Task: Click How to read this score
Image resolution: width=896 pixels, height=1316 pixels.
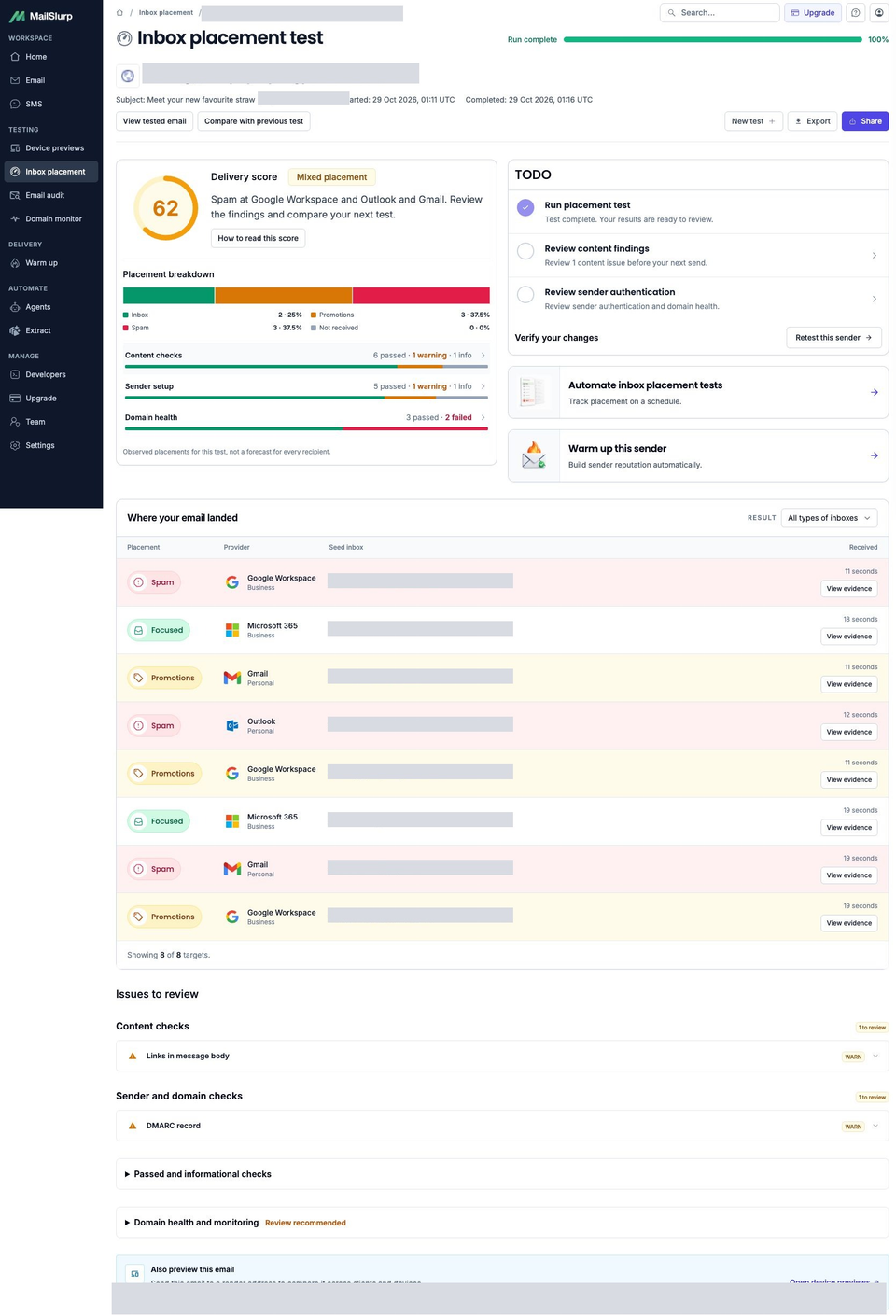Action: pyautogui.click(x=259, y=238)
